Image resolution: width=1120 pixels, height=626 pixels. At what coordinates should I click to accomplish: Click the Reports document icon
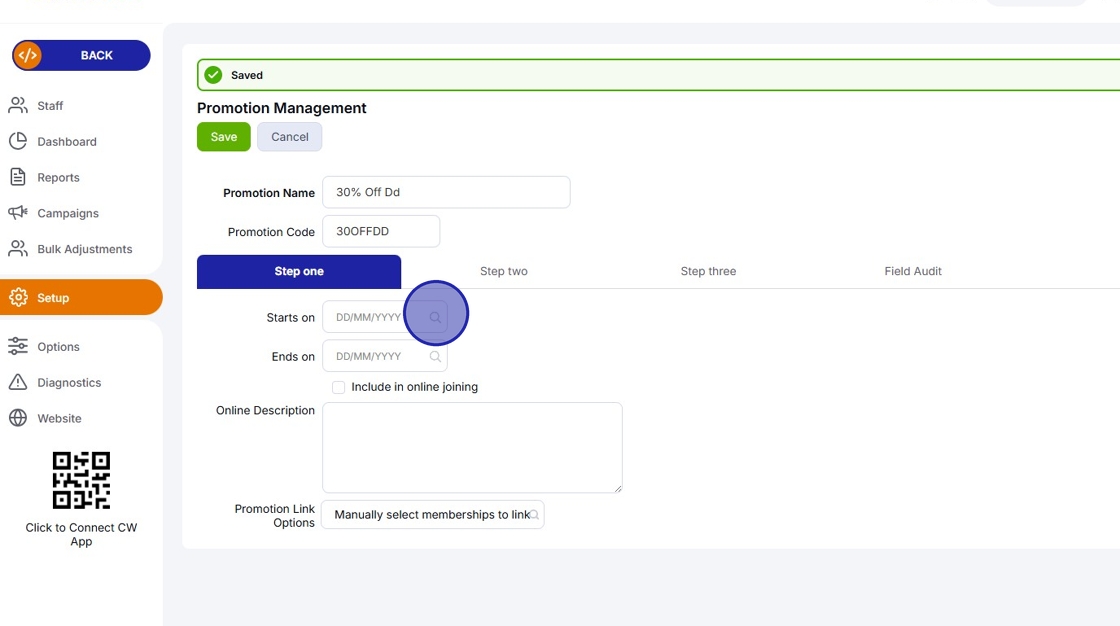click(x=18, y=177)
